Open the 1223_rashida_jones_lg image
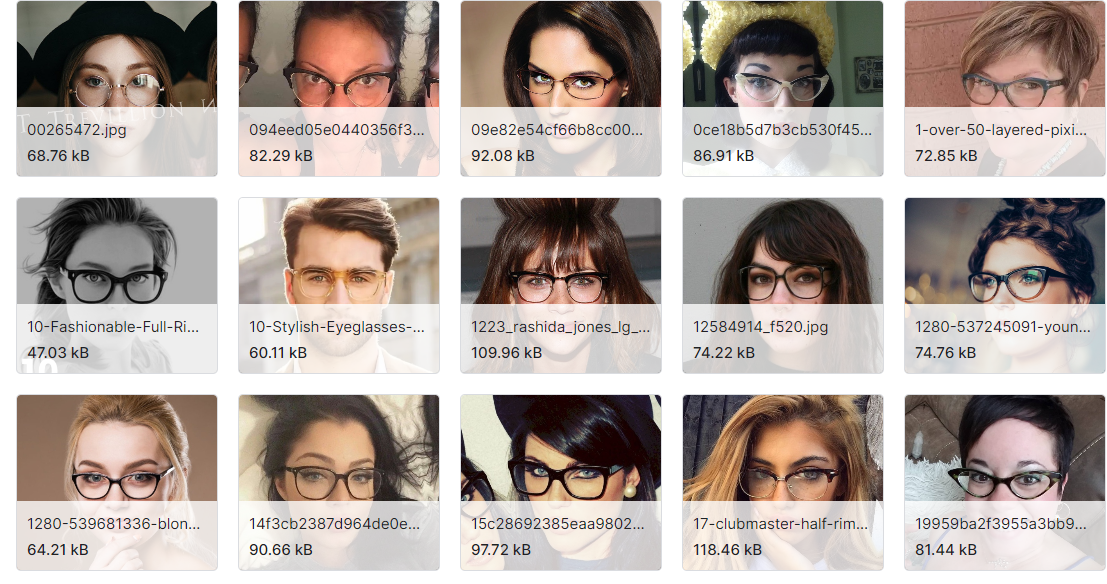The height and width of the screenshot is (584, 1107). click(x=561, y=285)
